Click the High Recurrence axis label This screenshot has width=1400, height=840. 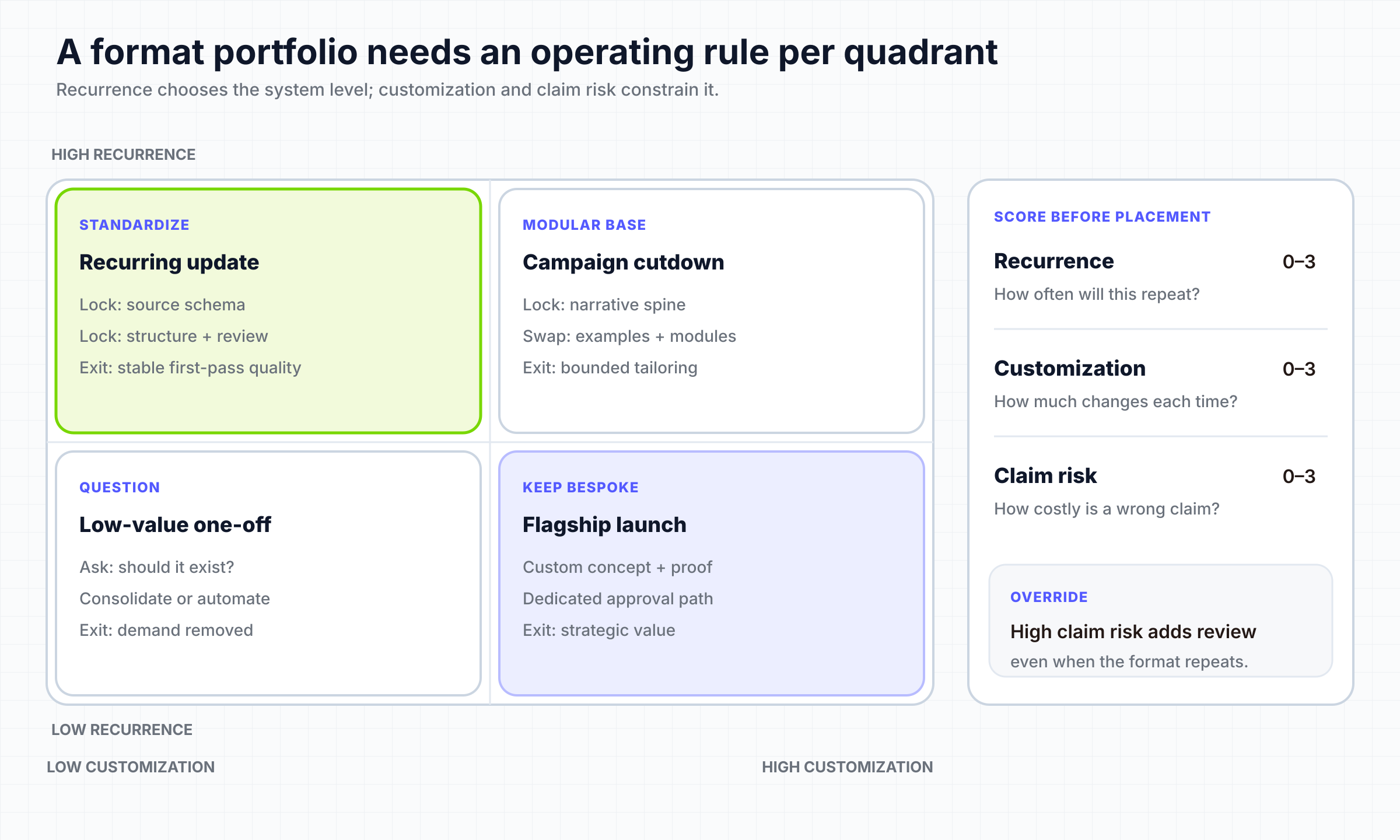click(x=124, y=155)
